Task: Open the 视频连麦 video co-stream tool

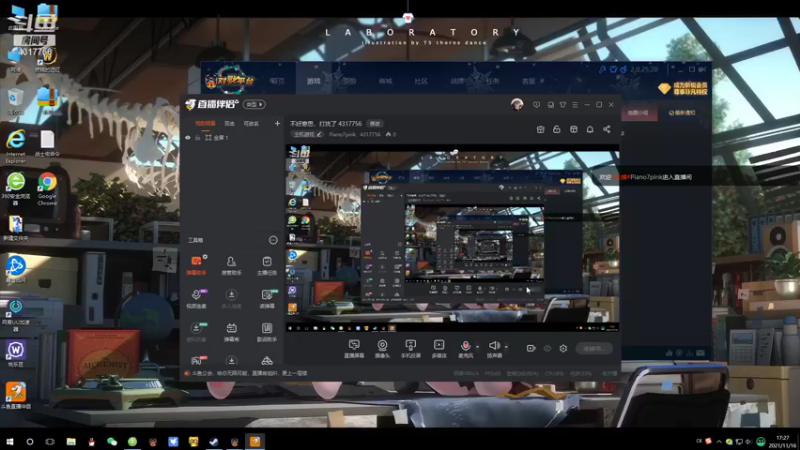Action: 196,298
